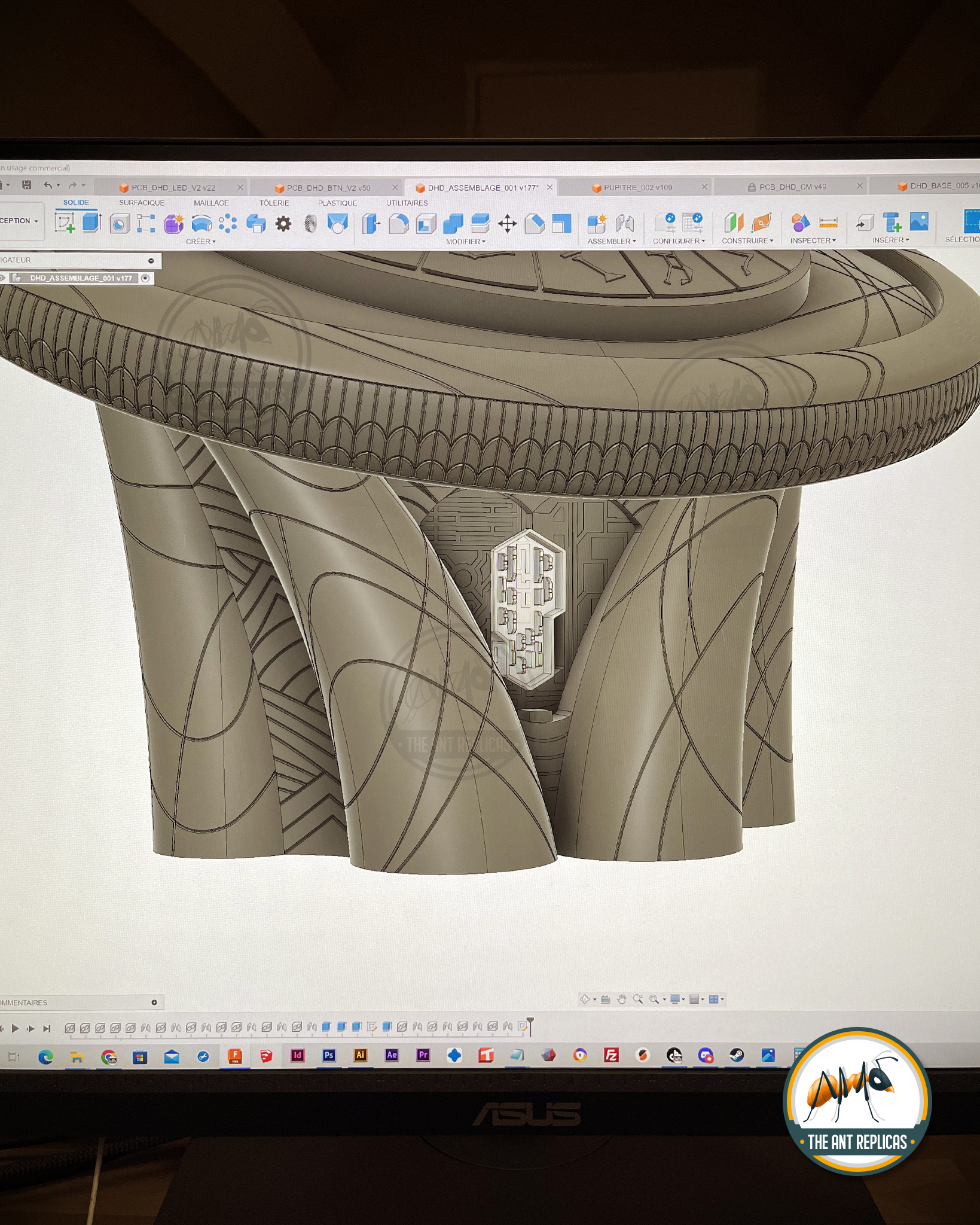980x1225 pixels.
Task: Click the Undo arrow
Action: pos(48,185)
